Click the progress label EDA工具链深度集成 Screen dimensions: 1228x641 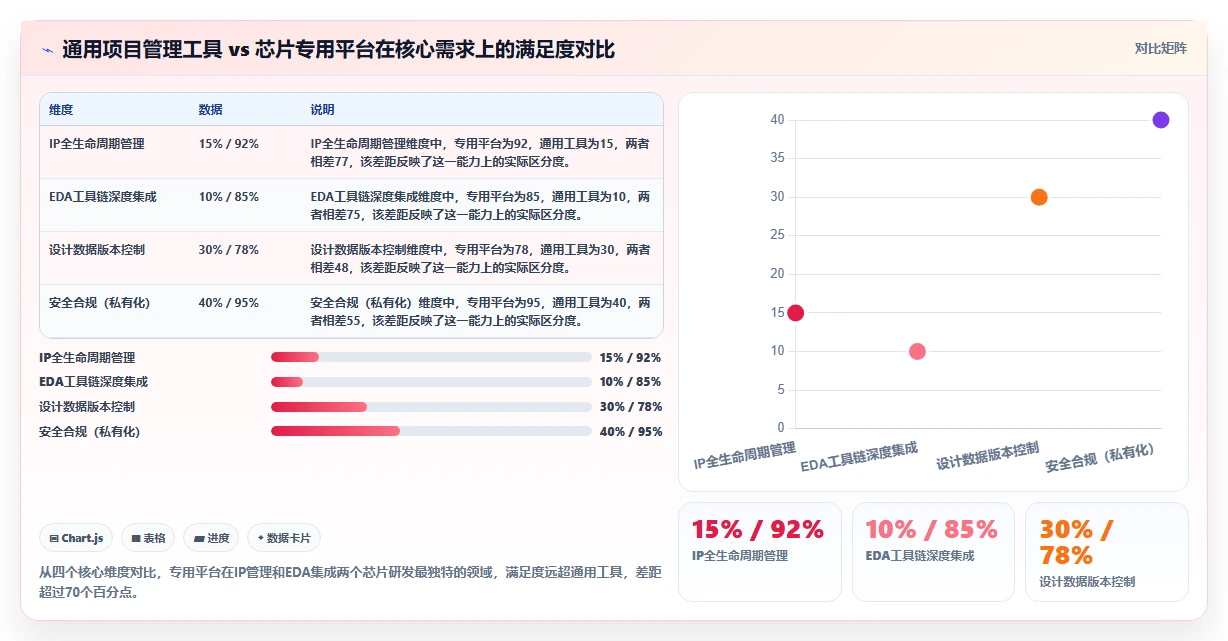click(x=93, y=382)
